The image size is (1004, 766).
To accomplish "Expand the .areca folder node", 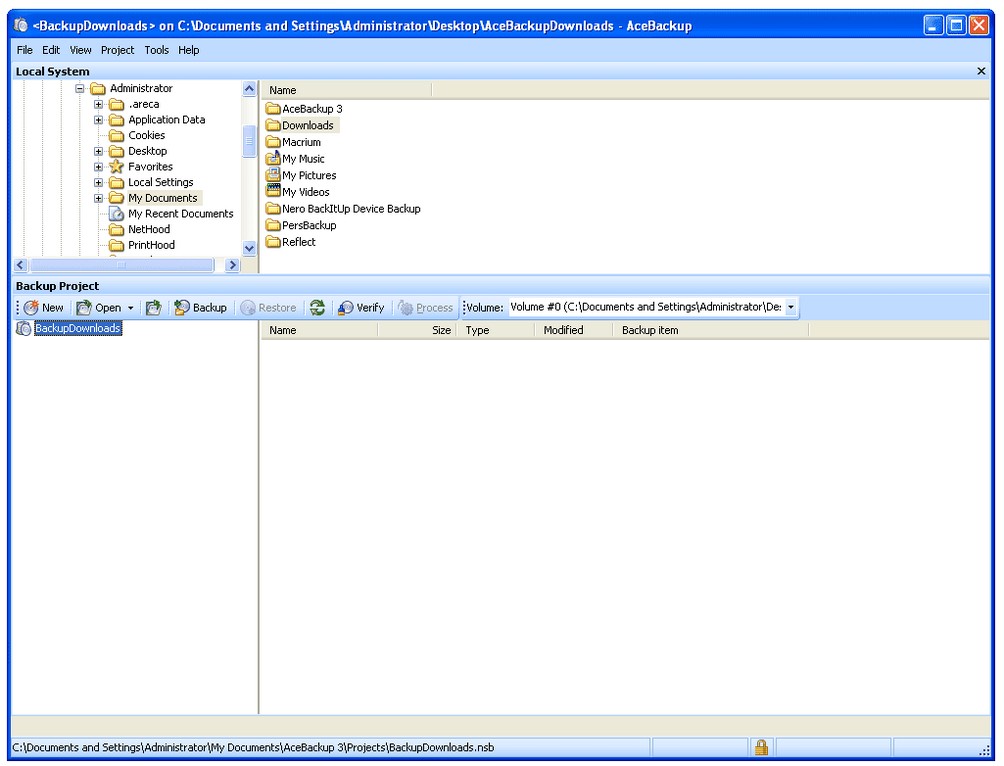I will coord(98,104).
